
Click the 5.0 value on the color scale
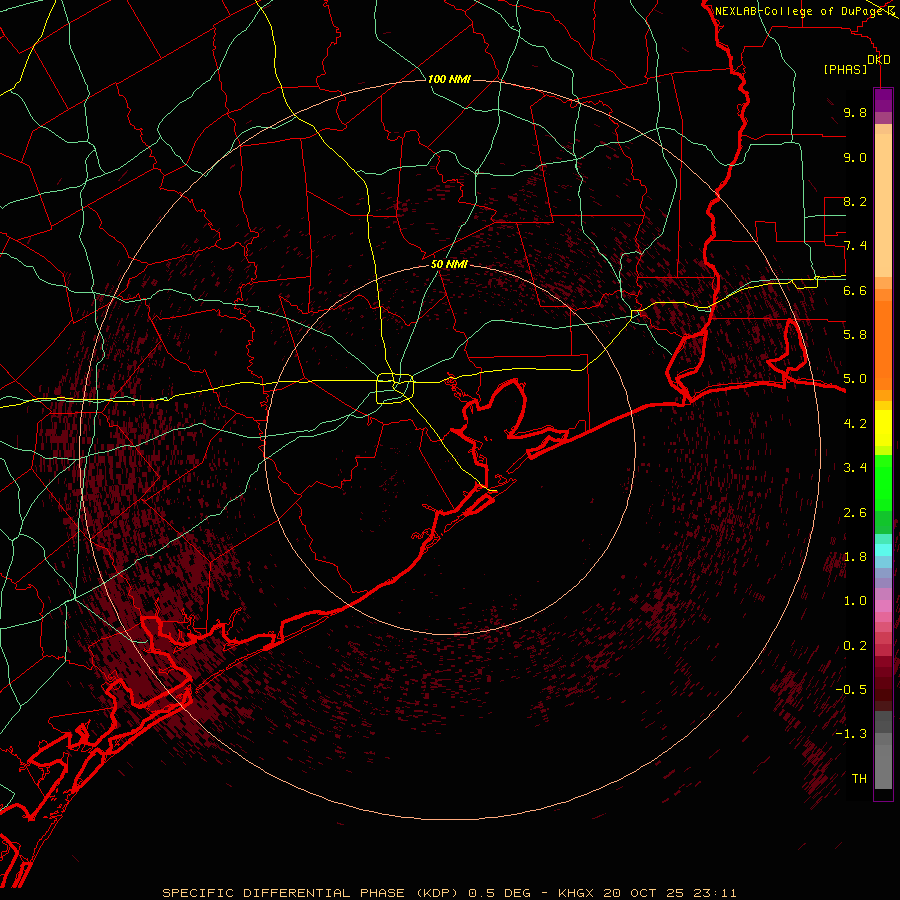pos(855,379)
